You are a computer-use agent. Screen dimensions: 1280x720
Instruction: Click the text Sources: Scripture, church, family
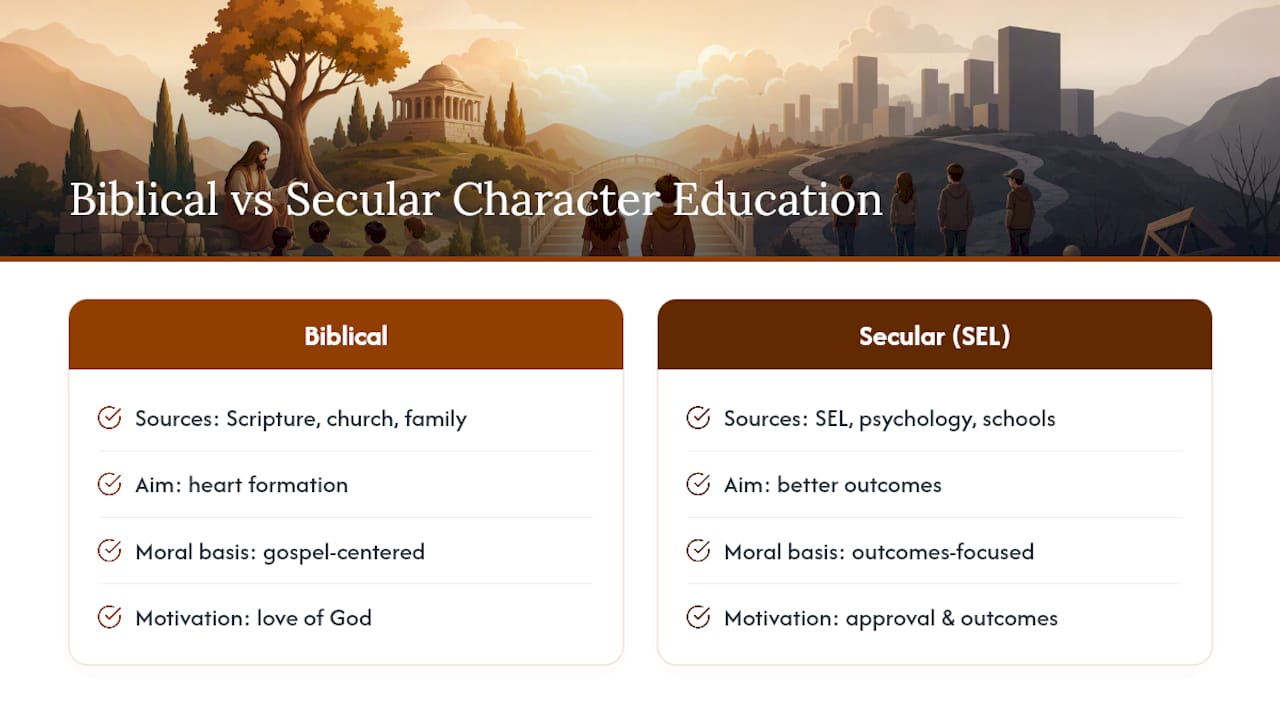tap(301, 419)
